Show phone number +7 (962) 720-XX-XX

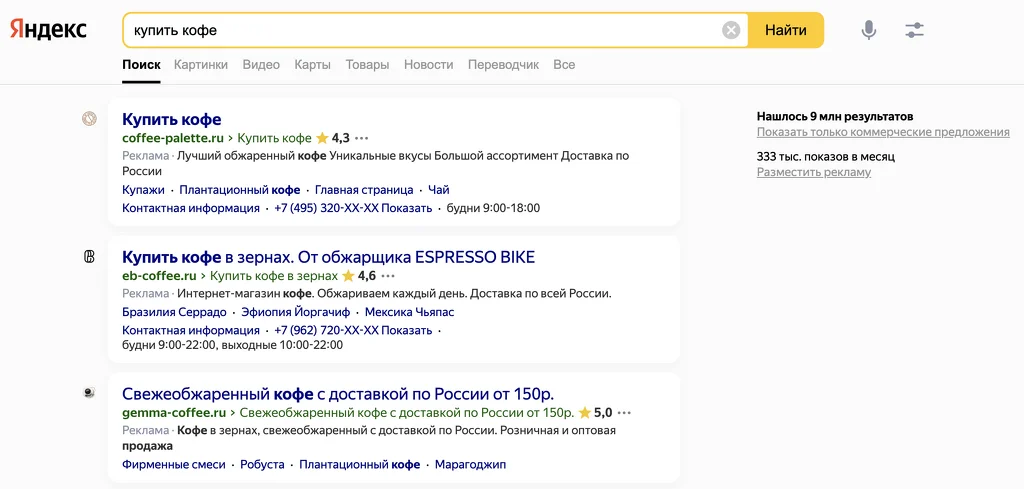[353, 330]
